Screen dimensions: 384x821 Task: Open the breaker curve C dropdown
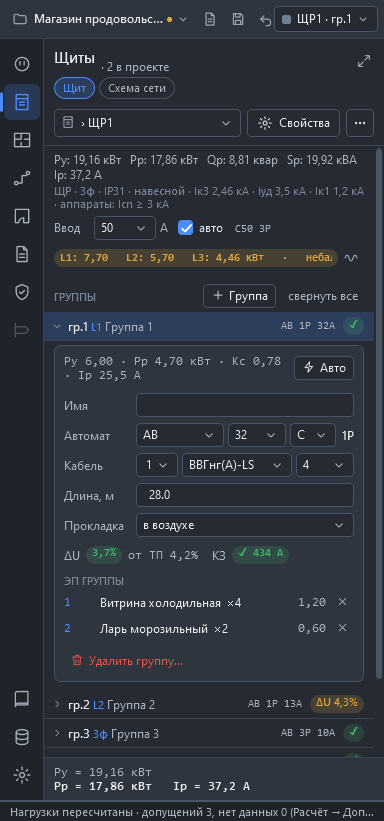click(313, 435)
